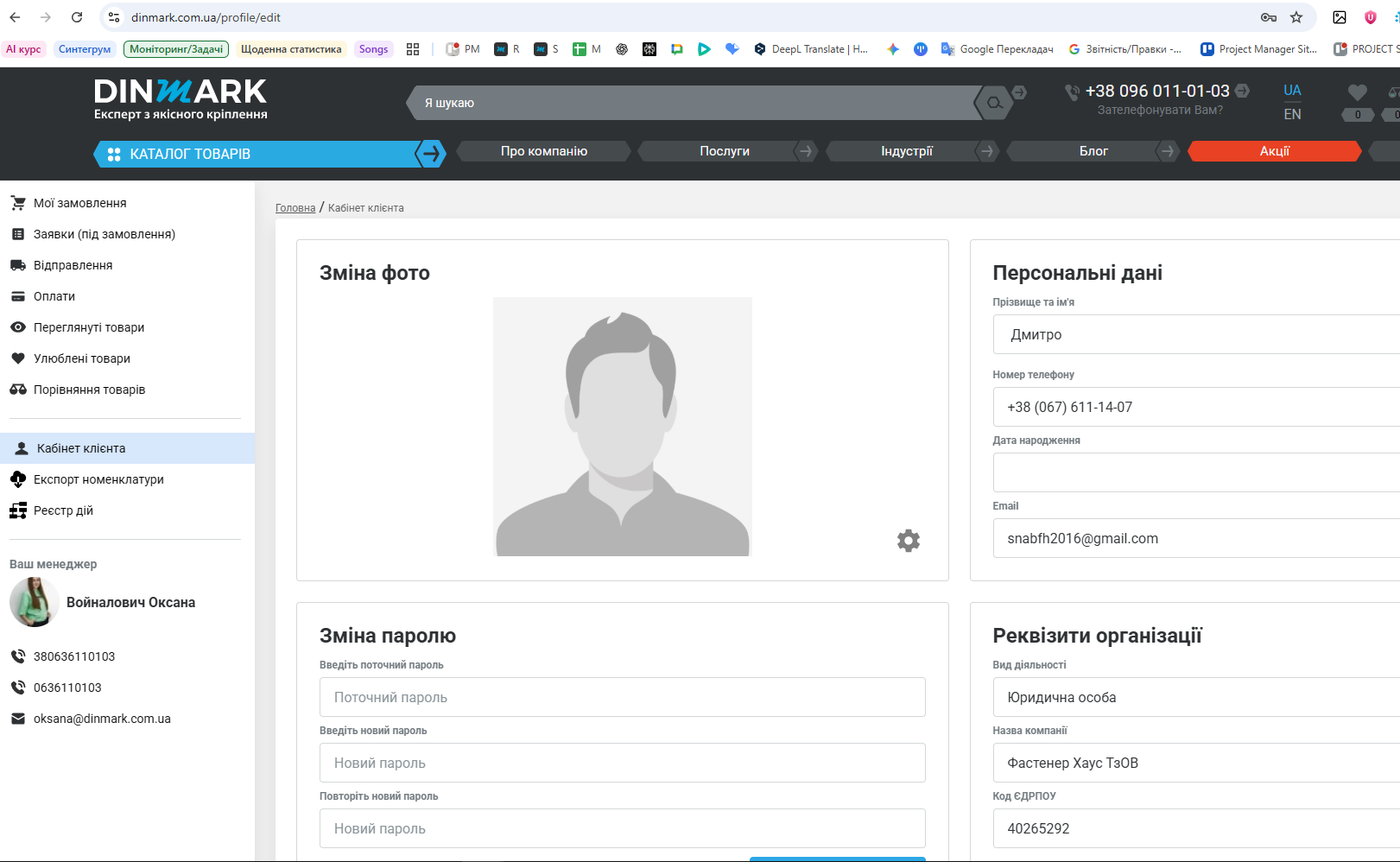Bookmark page with the star icon
The height and width of the screenshot is (862, 1400).
tap(1295, 17)
